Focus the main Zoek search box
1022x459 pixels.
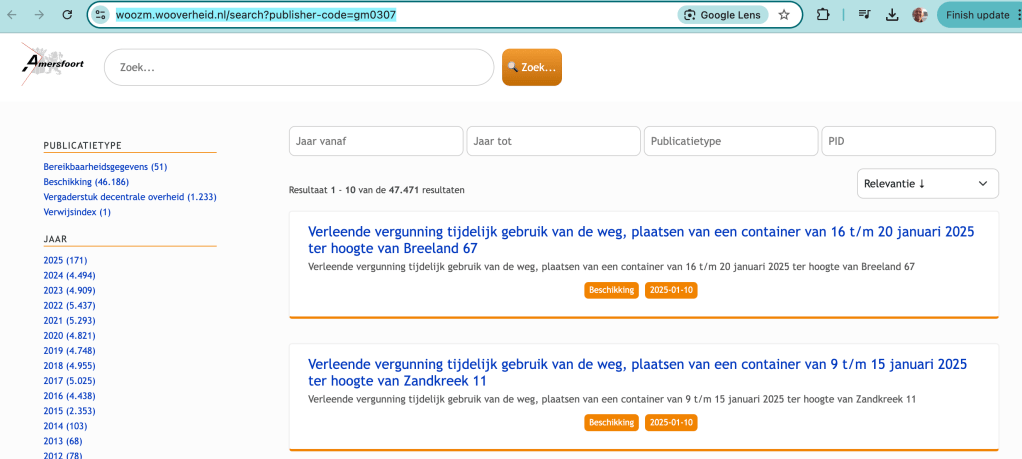(298, 67)
